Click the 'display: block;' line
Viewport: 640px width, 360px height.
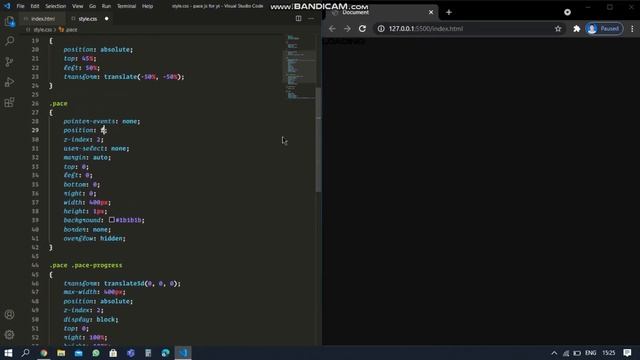tap(91, 319)
